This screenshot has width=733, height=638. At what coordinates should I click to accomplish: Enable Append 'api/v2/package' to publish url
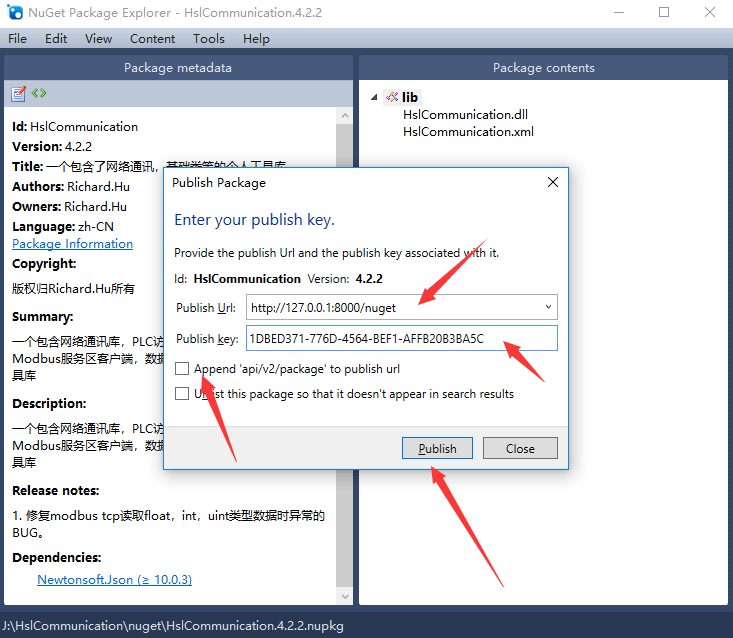pos(182,369)
